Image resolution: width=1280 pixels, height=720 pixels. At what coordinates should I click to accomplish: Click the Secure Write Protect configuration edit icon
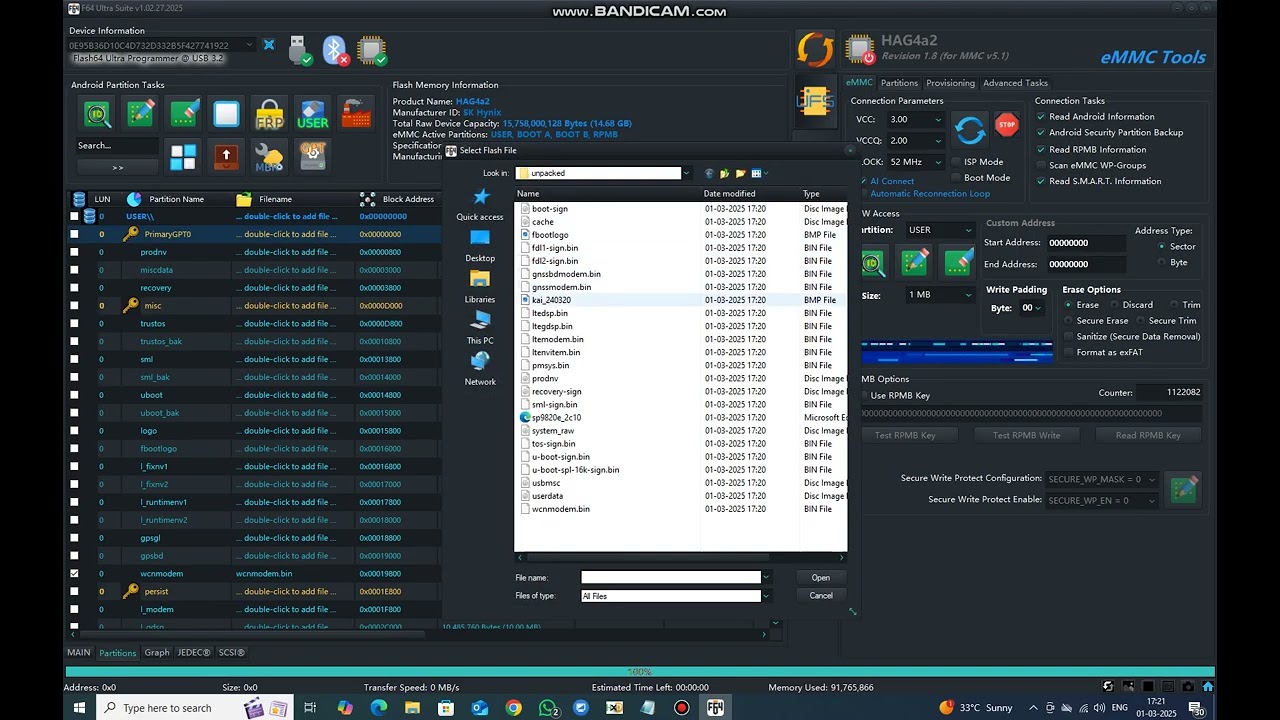coord(1184,489)
